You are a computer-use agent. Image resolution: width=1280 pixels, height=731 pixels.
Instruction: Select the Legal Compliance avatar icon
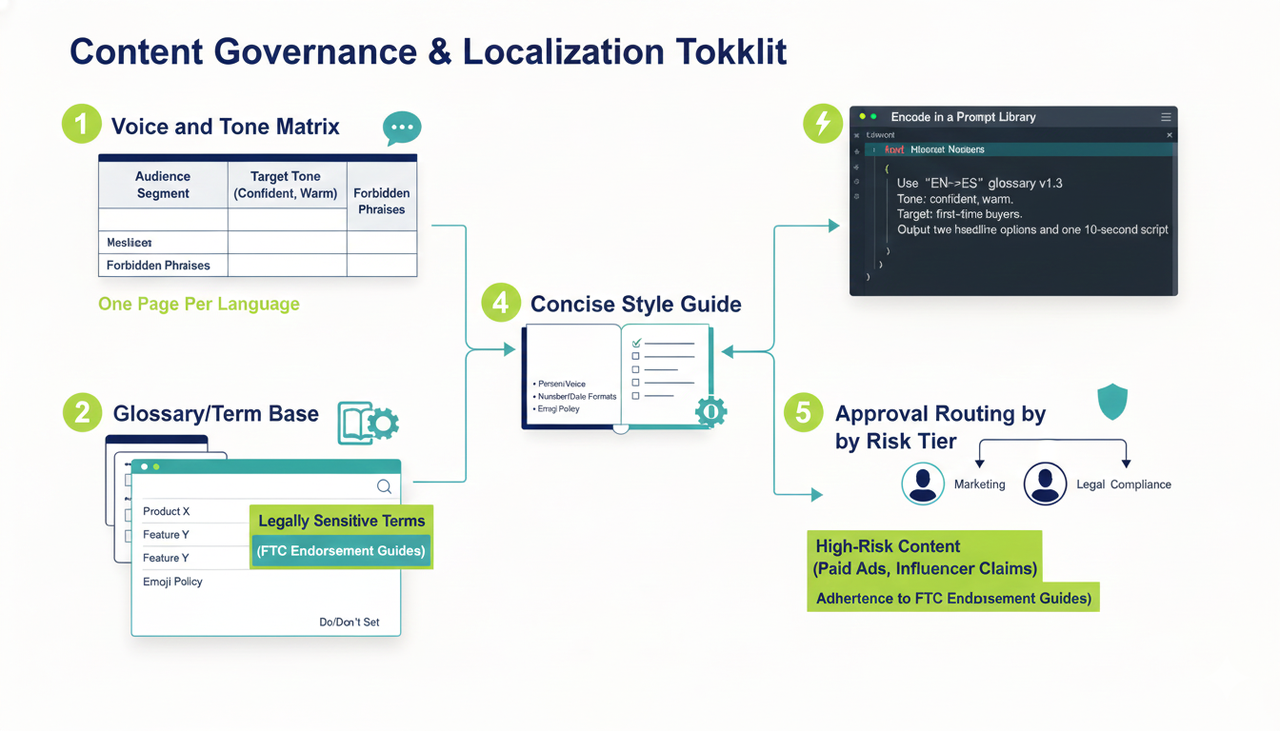(x=1045, y=484)
